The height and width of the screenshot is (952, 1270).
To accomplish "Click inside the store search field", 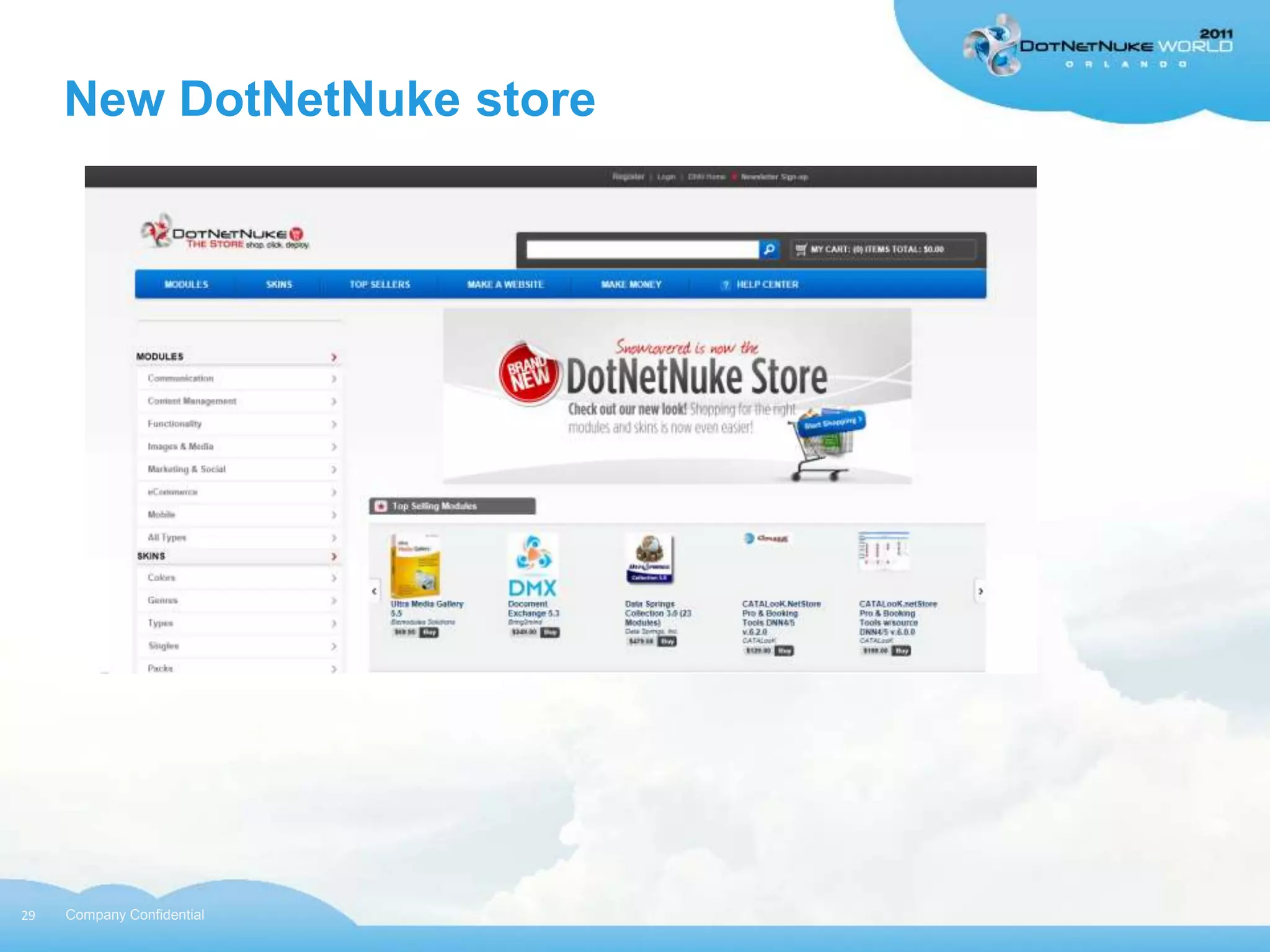I will coord(642,249).
